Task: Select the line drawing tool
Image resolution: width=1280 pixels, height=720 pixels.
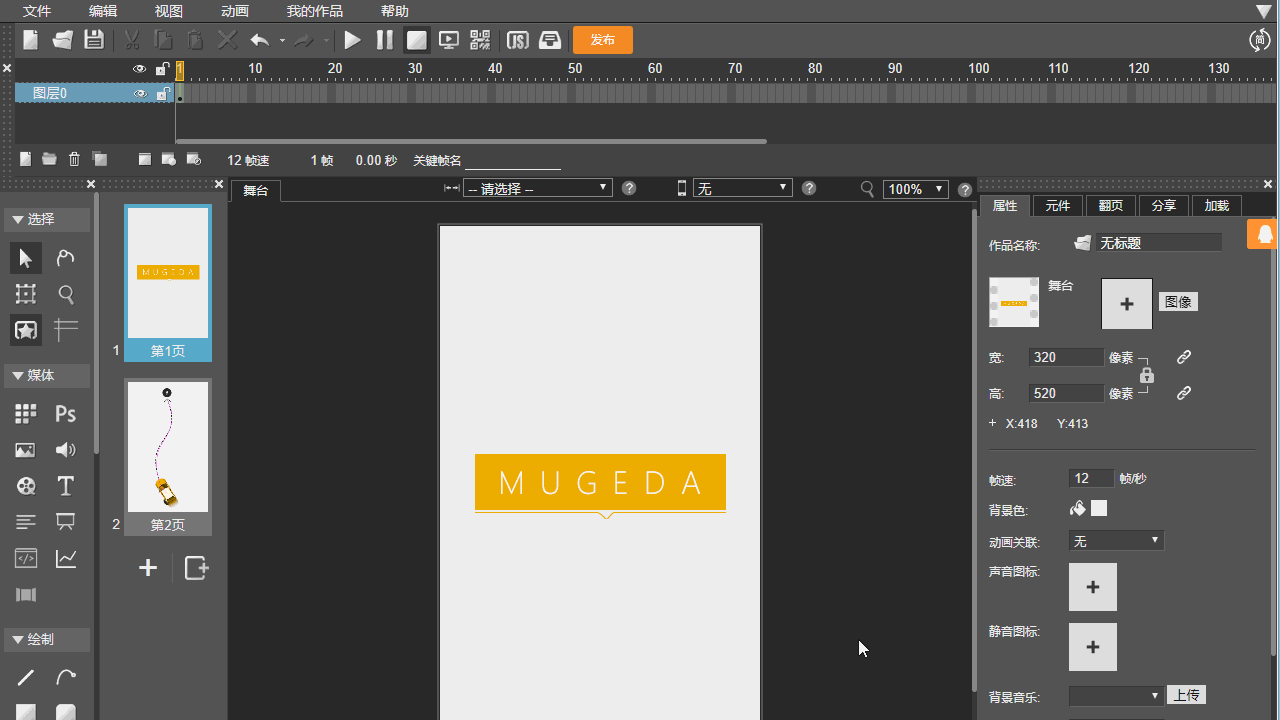Action: pyautogui.click(x=26, y=678)
